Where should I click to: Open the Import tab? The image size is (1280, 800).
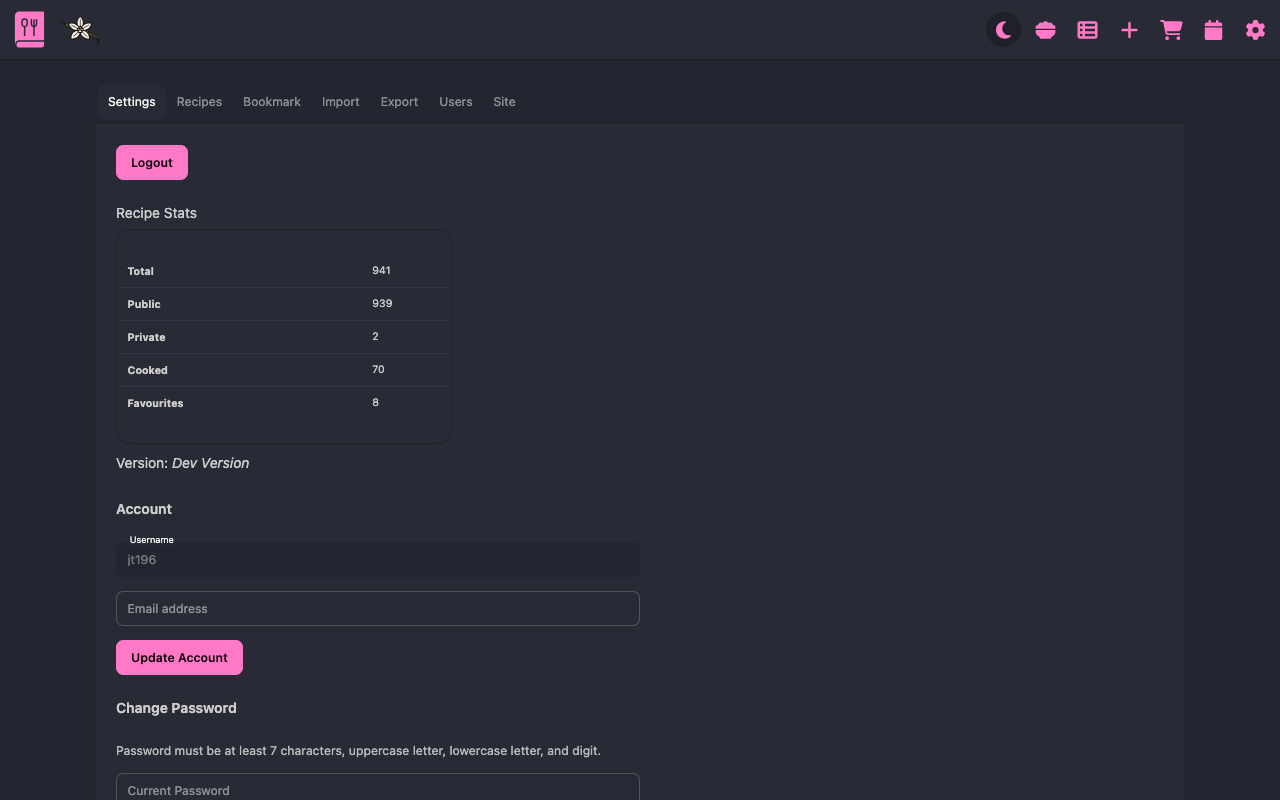click(341, 102)
